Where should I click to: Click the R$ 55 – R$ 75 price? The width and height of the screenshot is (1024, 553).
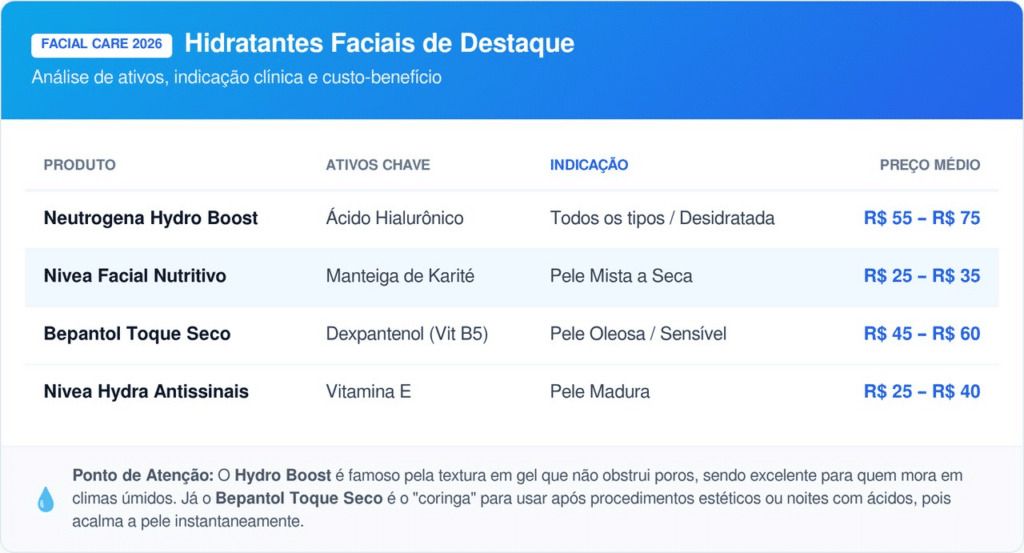point(922,218)
